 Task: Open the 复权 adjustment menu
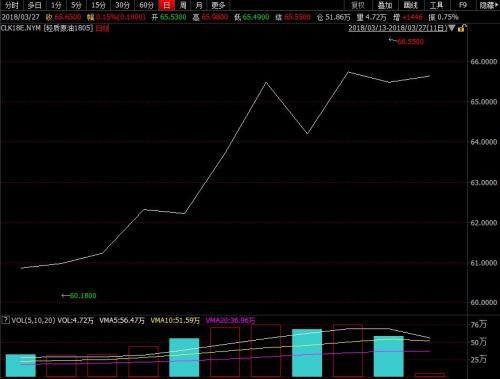[x=358, y=5]
